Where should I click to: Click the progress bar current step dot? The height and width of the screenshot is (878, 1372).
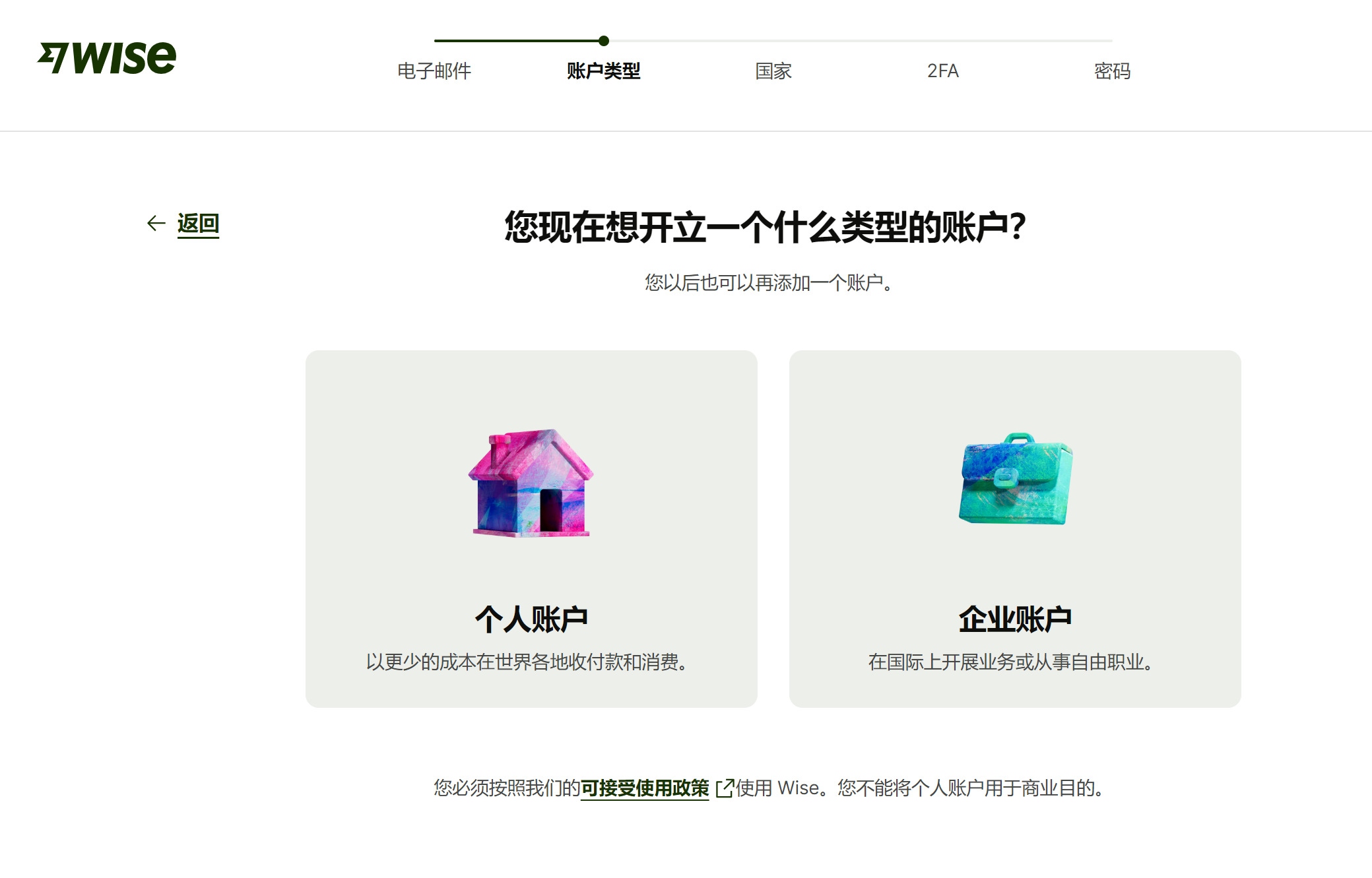(604, 41)
